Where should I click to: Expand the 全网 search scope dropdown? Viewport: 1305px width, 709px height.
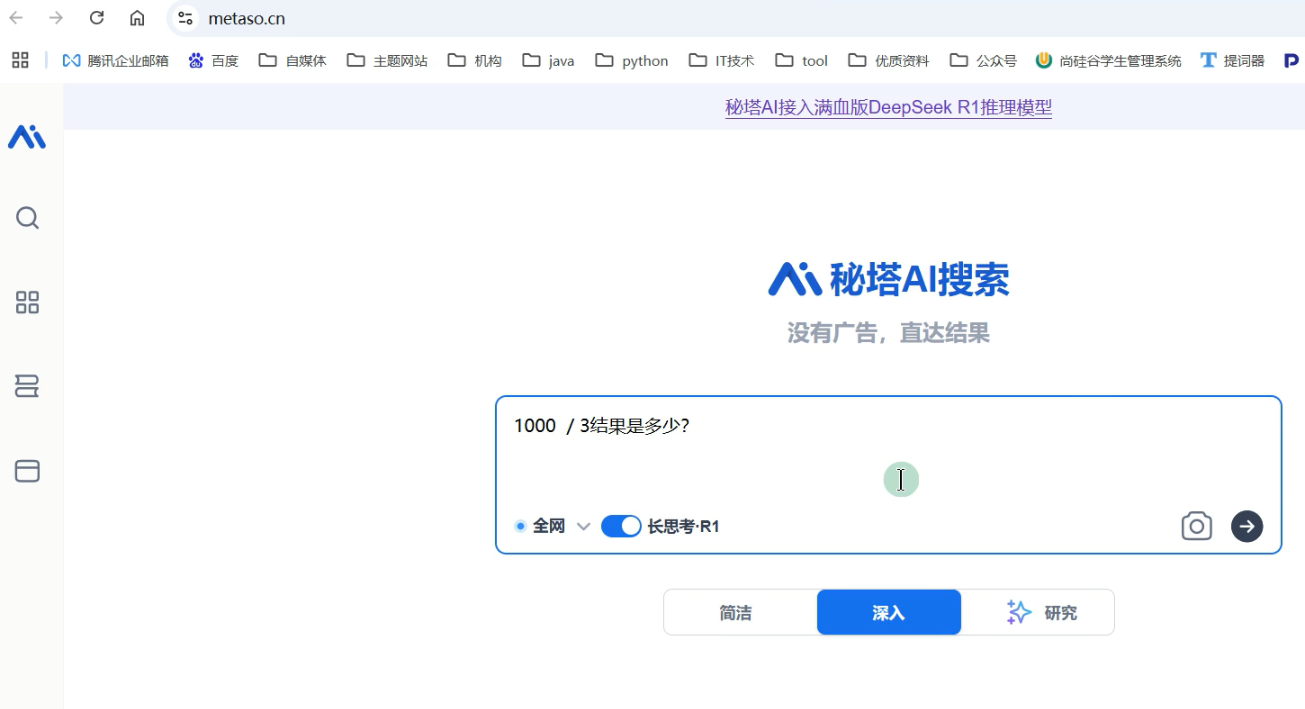click(x=552, y=526)
